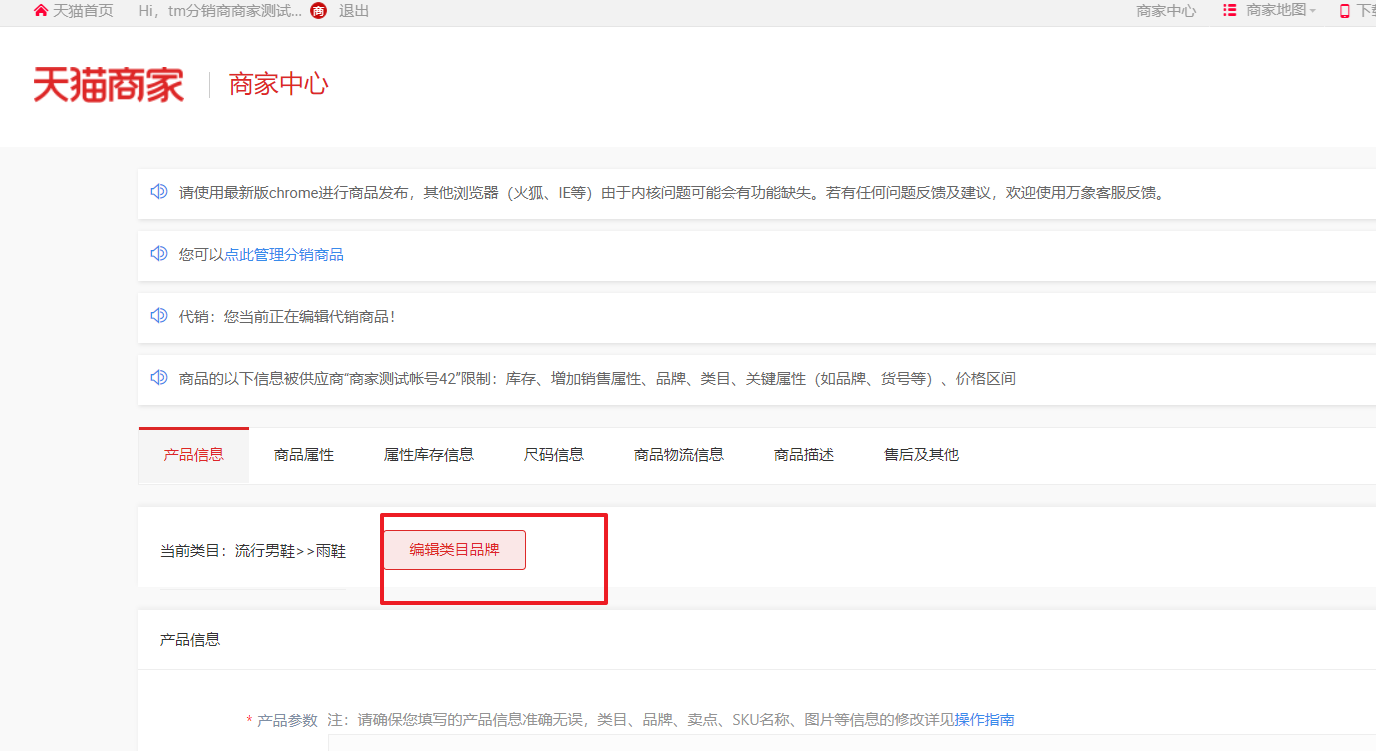Click the 当前类目：流行男鞋>>雨鞋 text
This screenshot has width=1376, height=751.
point(253,551)
